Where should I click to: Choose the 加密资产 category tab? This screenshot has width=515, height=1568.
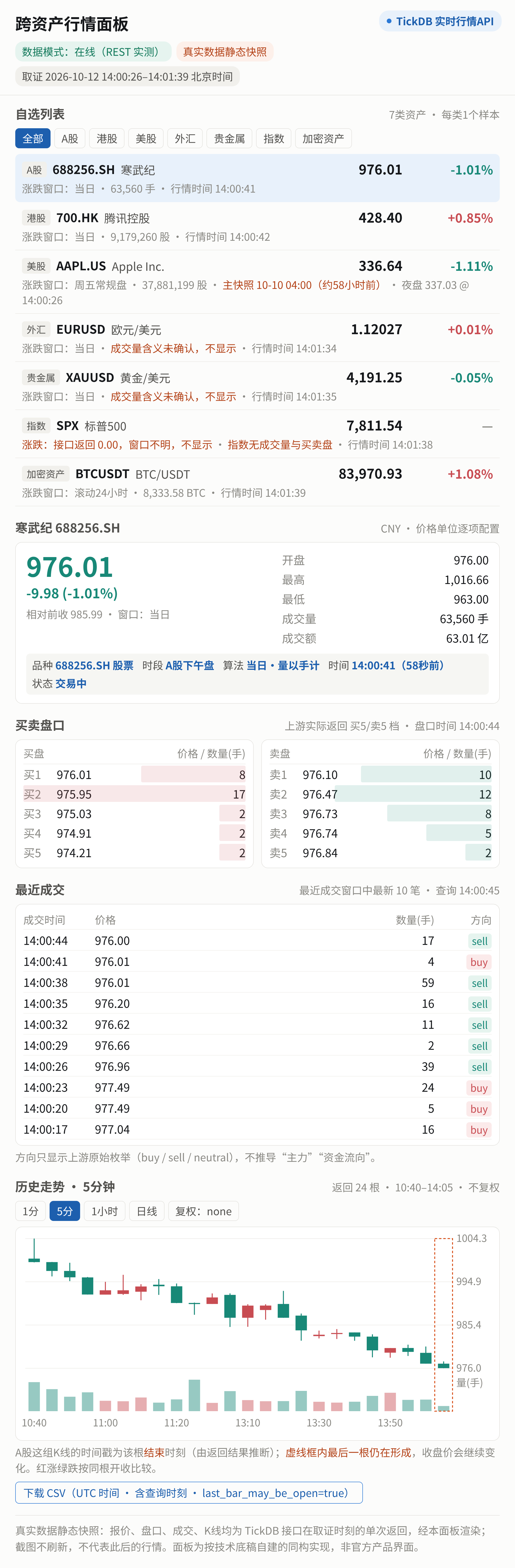point(323,138)
